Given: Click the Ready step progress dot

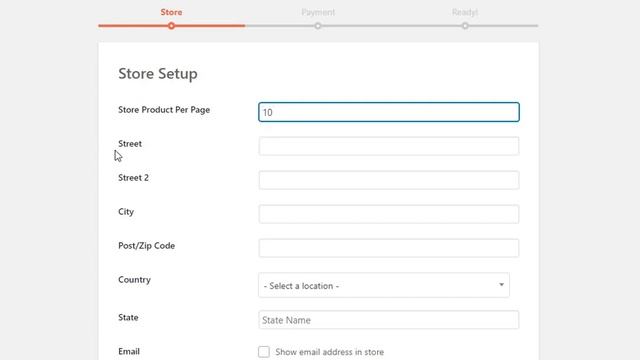Looking at the screenshot, I should 465,26.
